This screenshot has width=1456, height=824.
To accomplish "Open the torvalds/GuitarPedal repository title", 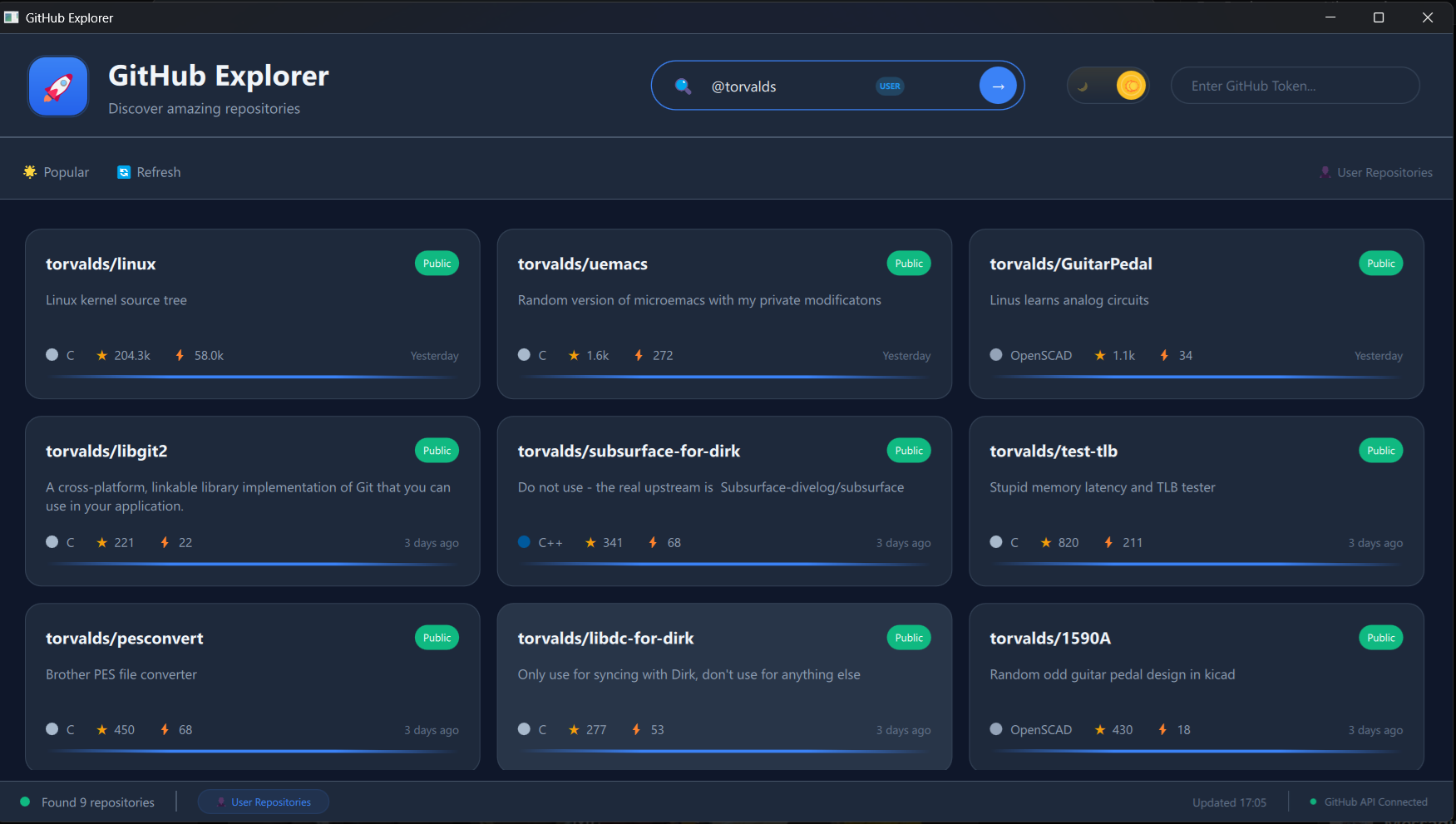I will [1071, 264].
